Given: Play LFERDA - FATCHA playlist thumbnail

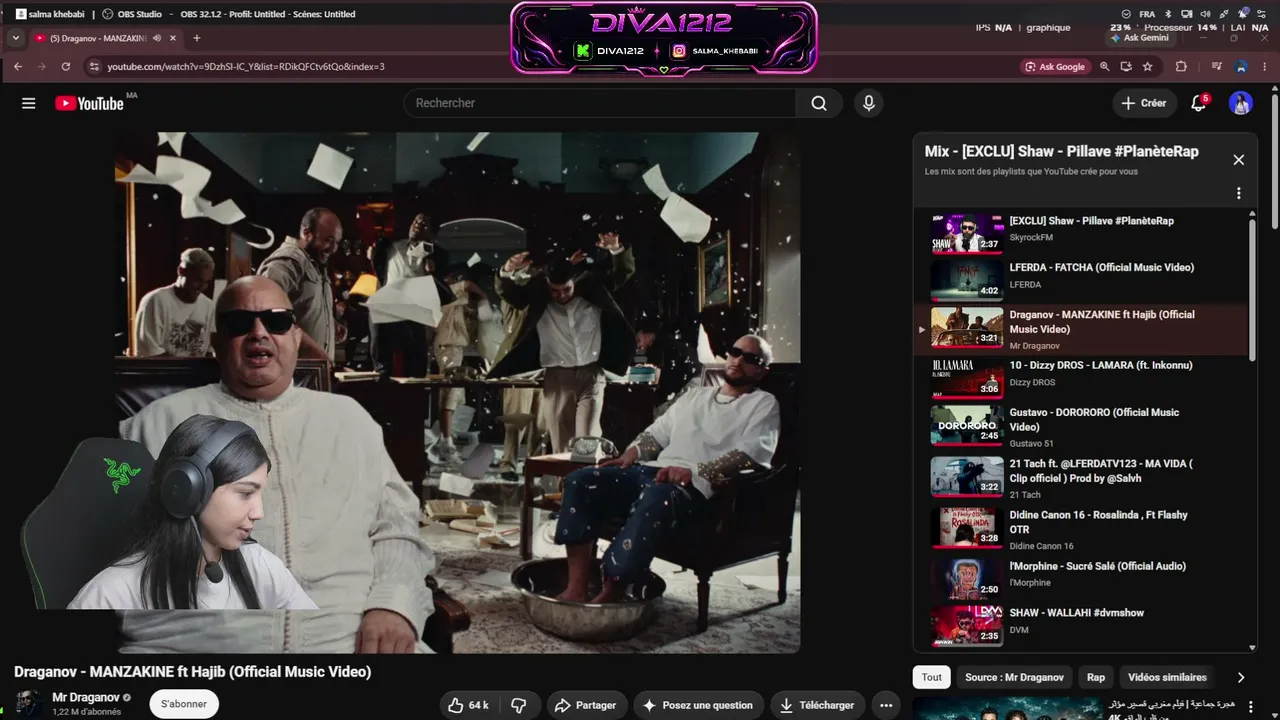Looking at the screenshot, I should pos(967,280).
